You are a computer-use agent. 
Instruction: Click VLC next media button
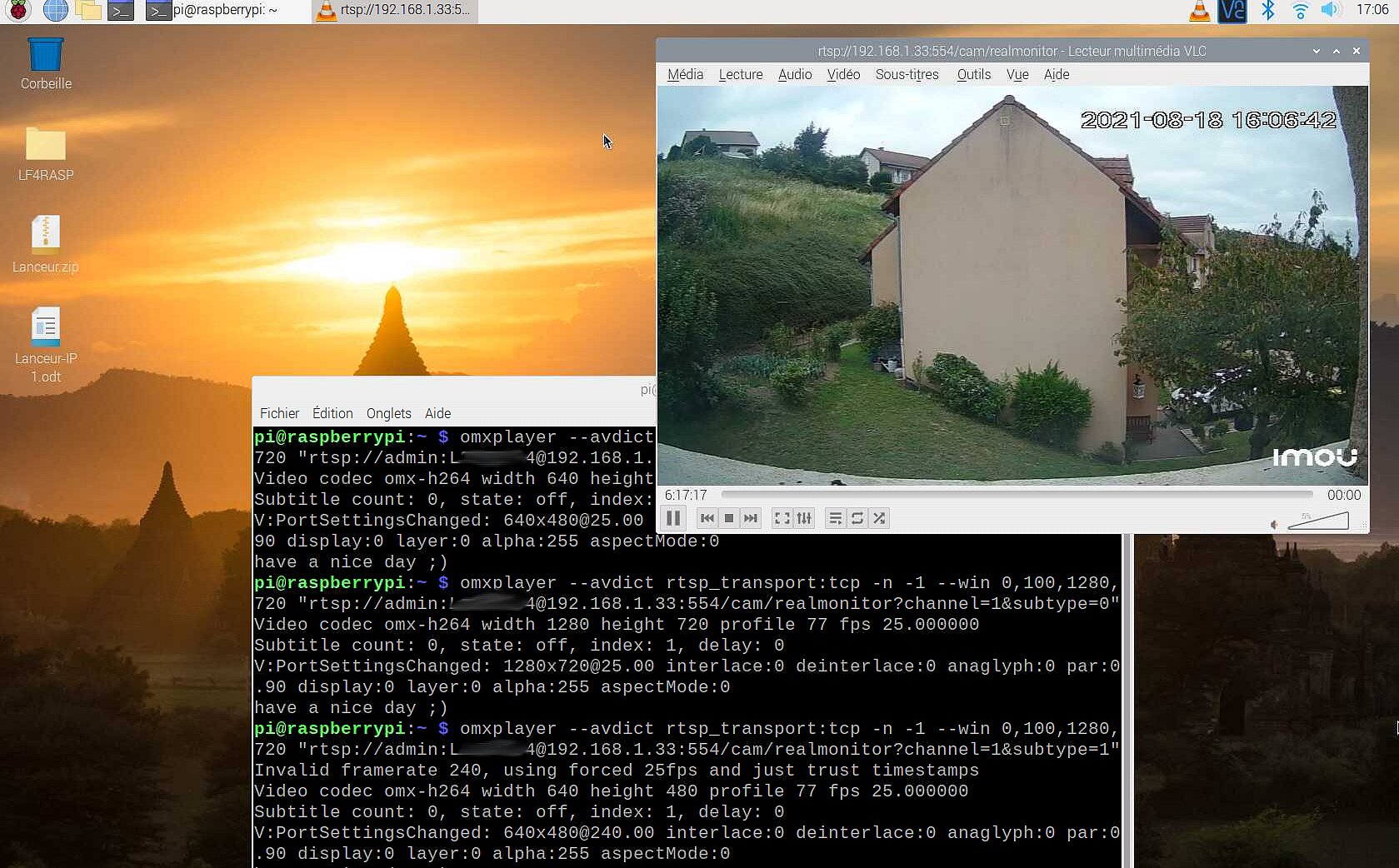[x=751, y=518]
